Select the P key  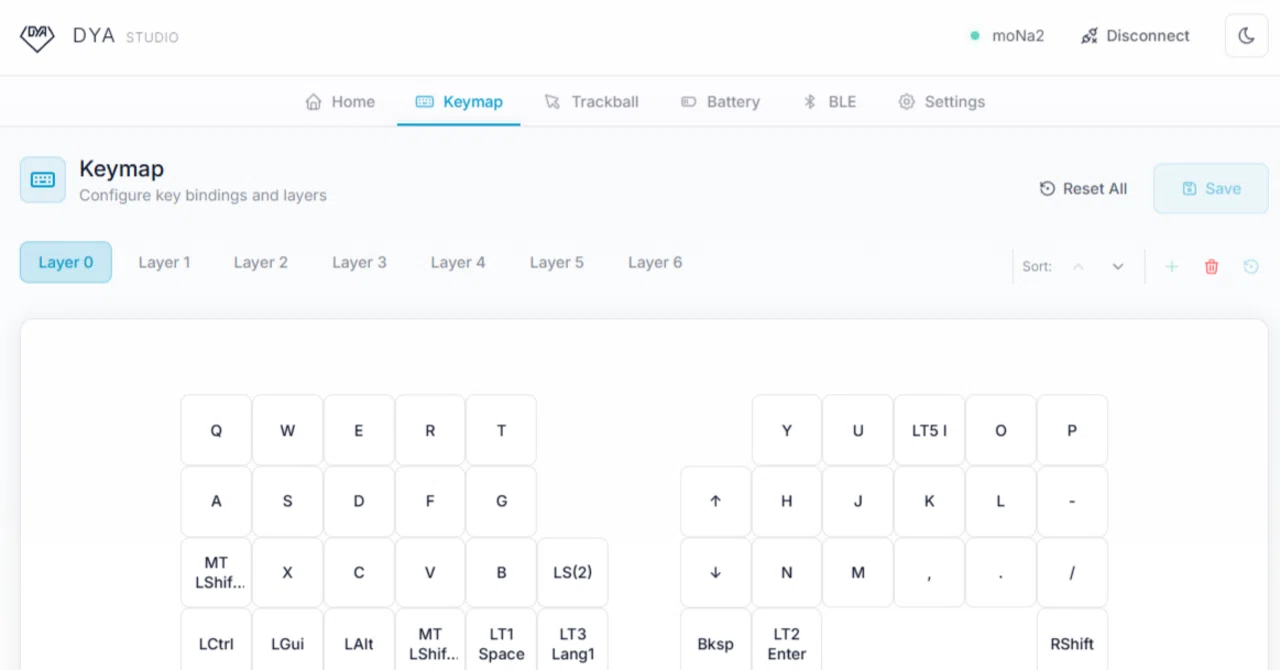point(1072,430)
